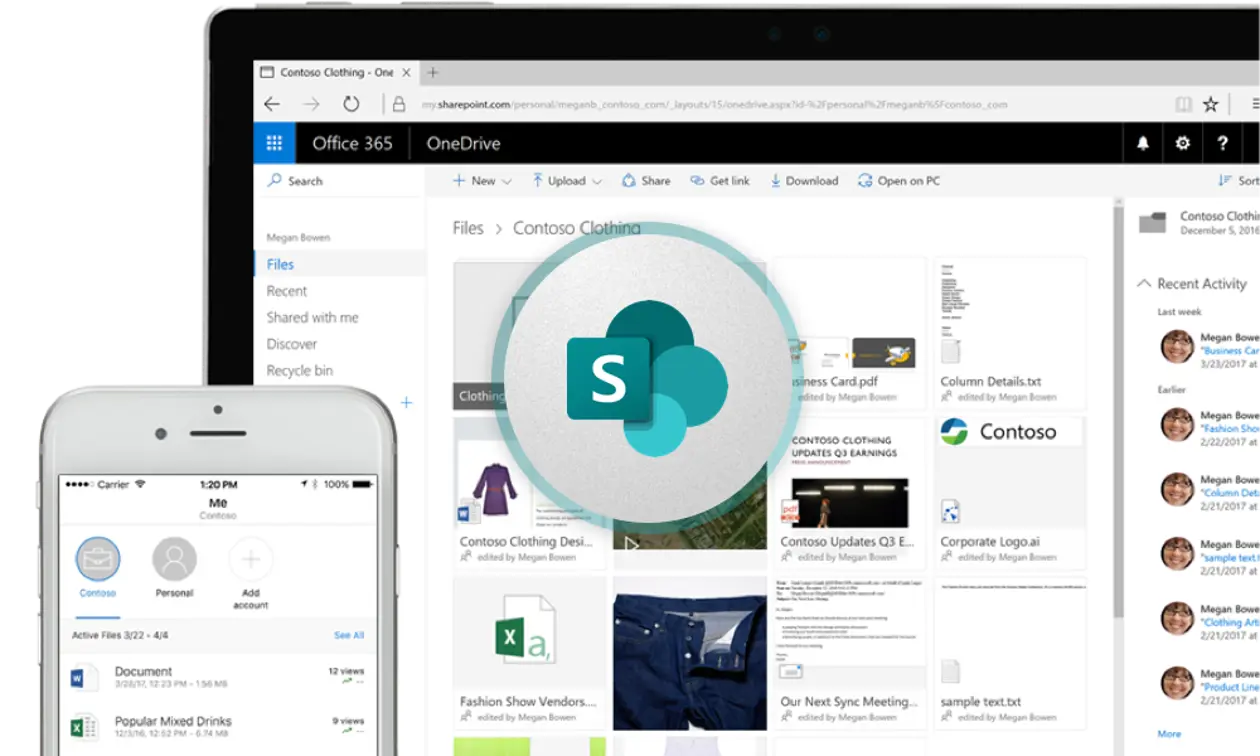The width and height of the screenshot is (1260, 756).
Task: Tap the Add account plus circle on phone
Action: [250, 559]
